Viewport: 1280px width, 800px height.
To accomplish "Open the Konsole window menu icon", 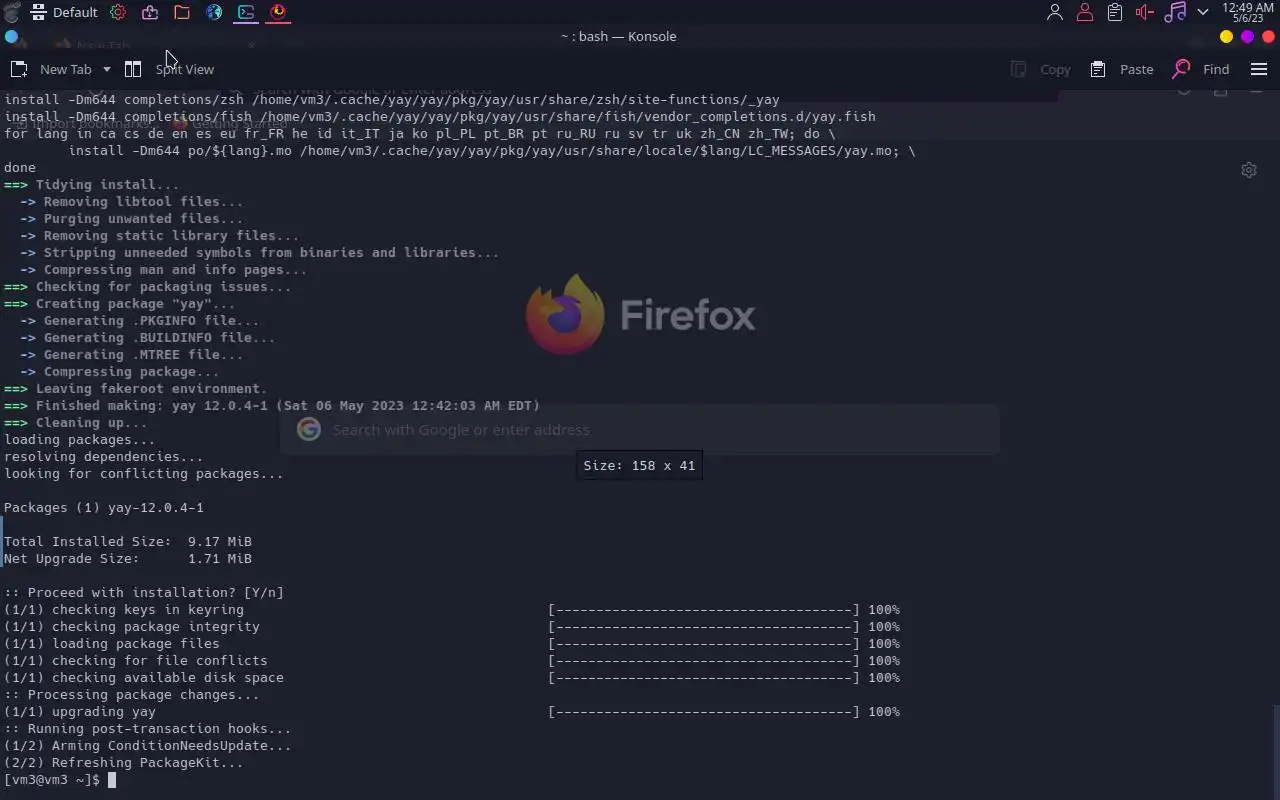I will coord(11,36).
